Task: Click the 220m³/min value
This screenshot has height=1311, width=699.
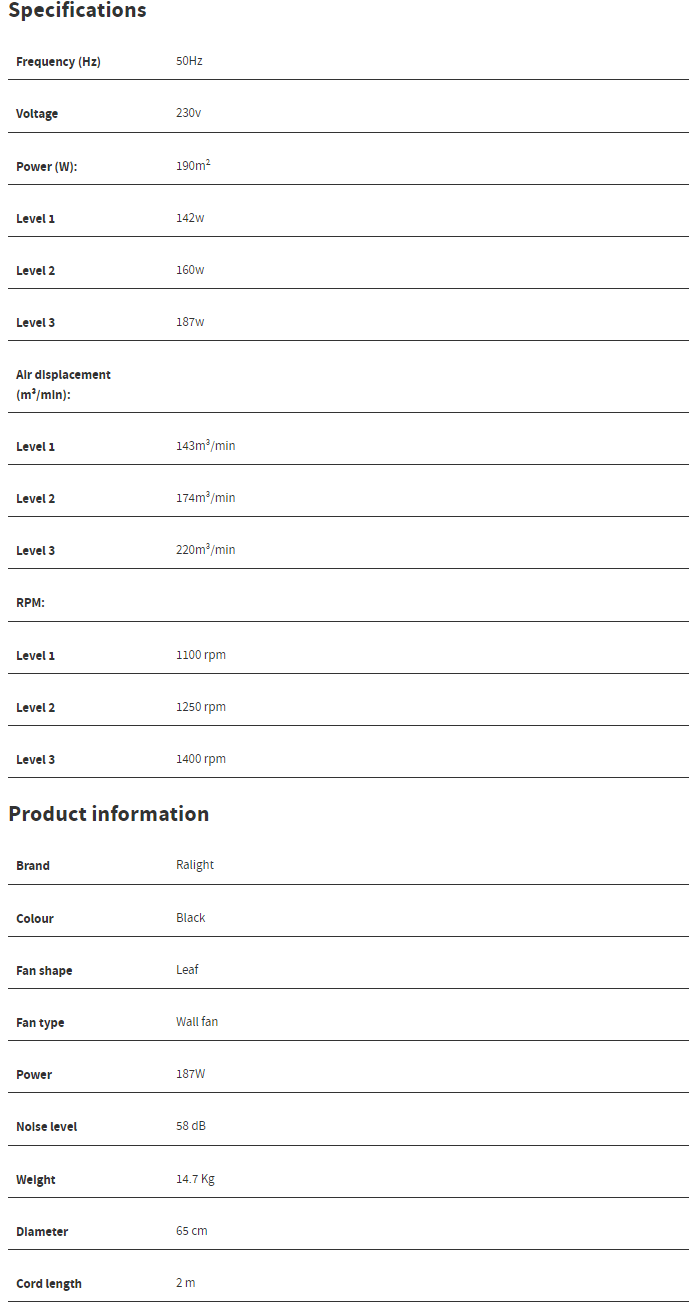Action: point(205,549)
